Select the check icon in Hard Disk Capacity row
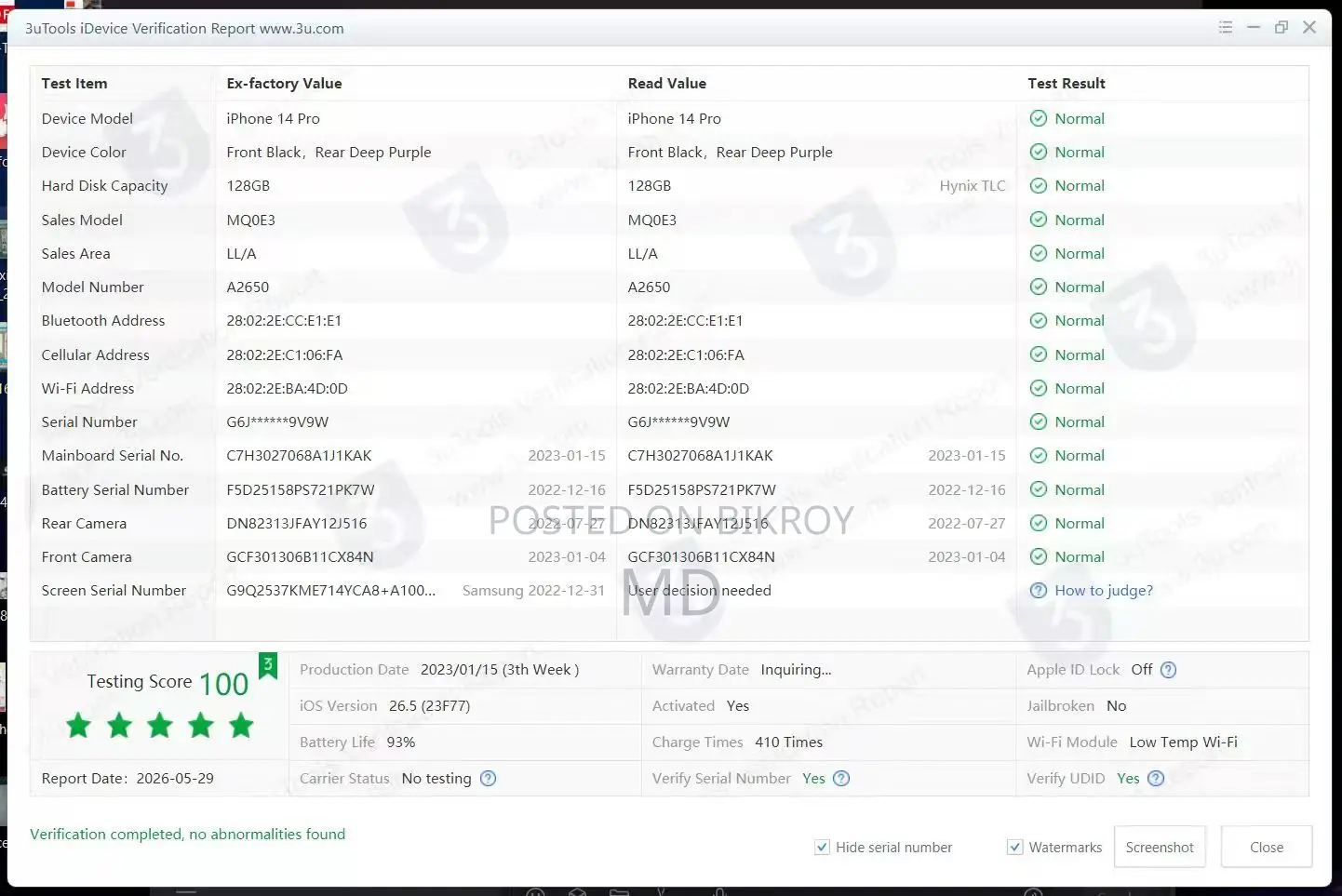 click(x=1039, y=185)
